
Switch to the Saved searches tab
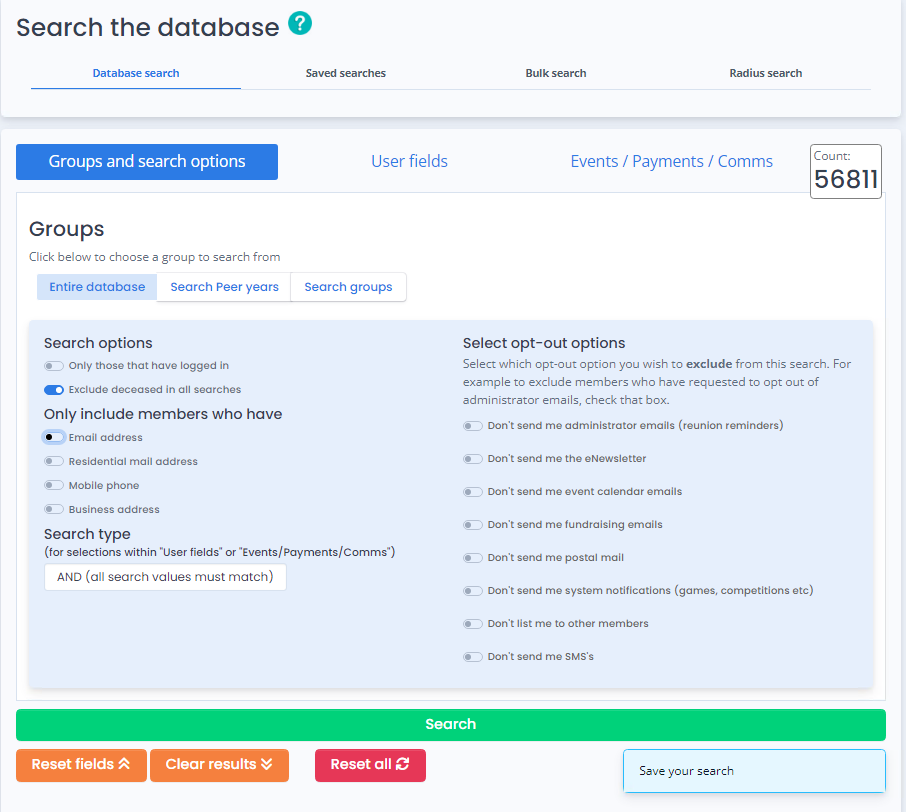pyautogui.click(x=345, y=73)
